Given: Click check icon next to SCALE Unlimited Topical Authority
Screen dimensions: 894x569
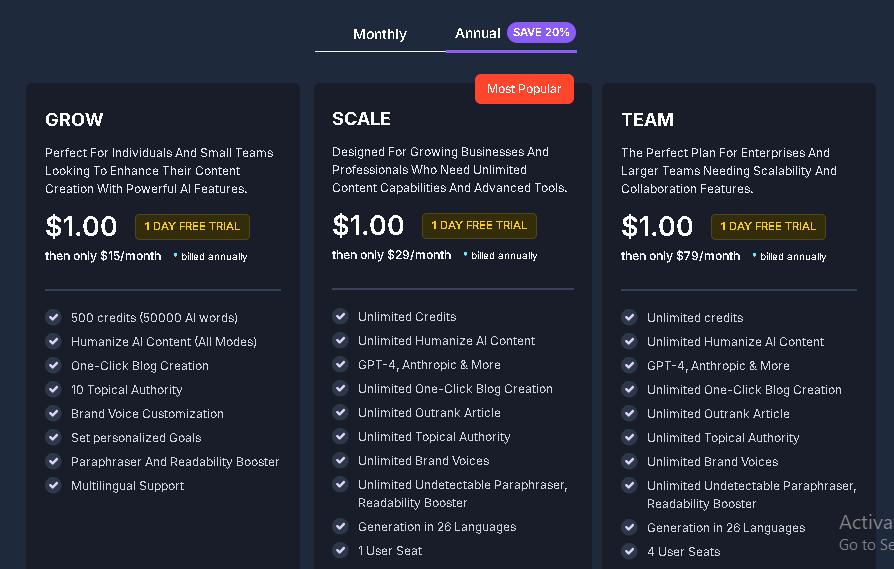Looking at the screenshot, I should click(x=340, y=436).
